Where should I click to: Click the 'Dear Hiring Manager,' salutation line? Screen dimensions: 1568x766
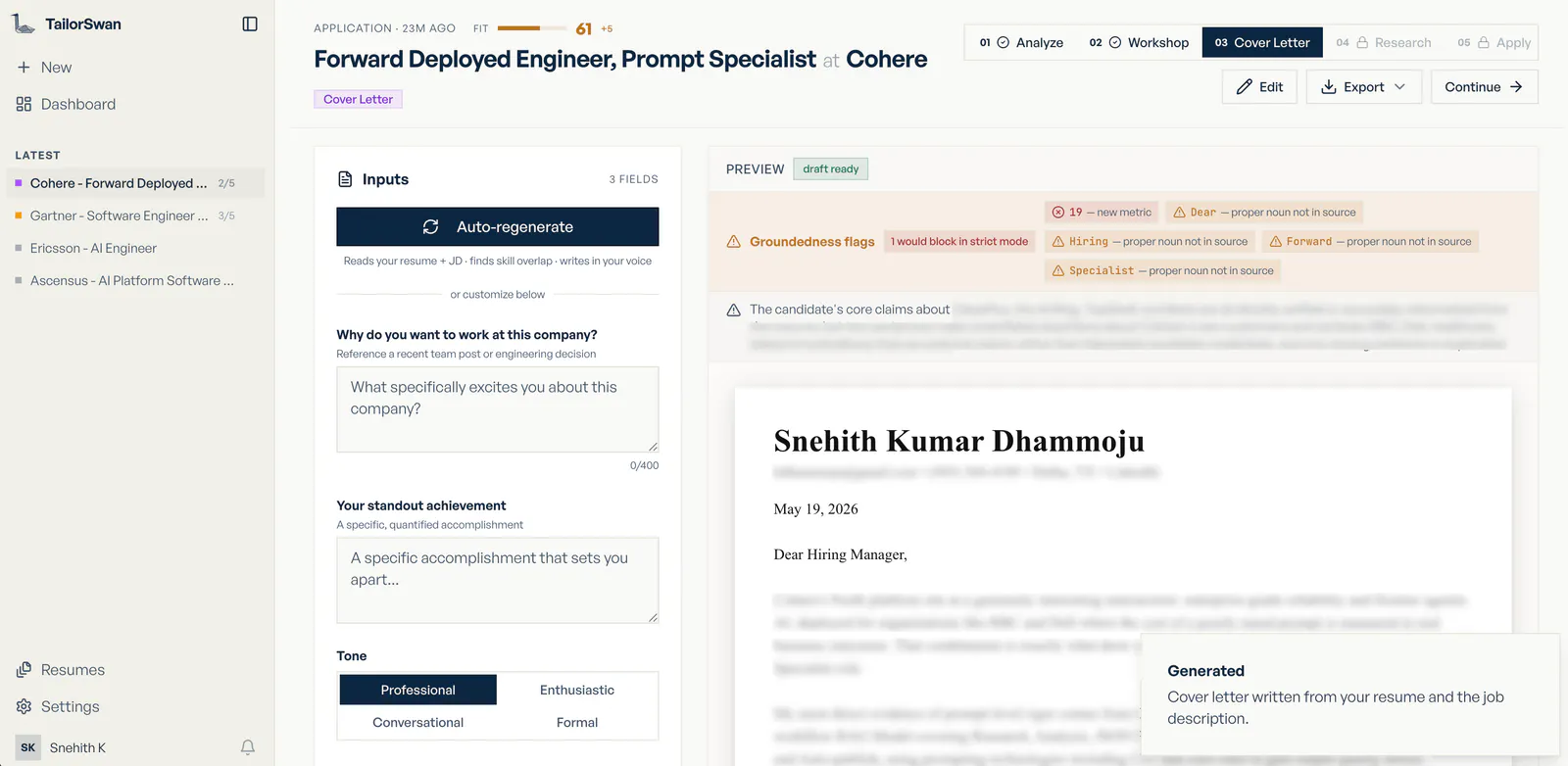click(841, 554)
